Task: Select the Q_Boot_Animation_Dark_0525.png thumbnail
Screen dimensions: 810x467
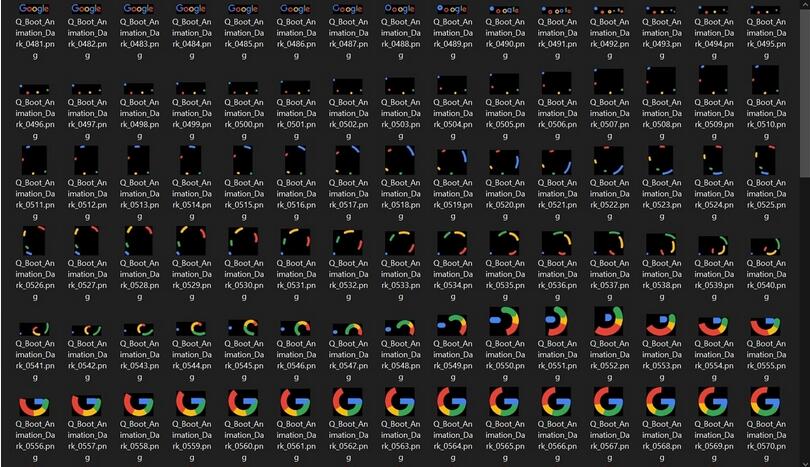Action: tap(766, 160)
